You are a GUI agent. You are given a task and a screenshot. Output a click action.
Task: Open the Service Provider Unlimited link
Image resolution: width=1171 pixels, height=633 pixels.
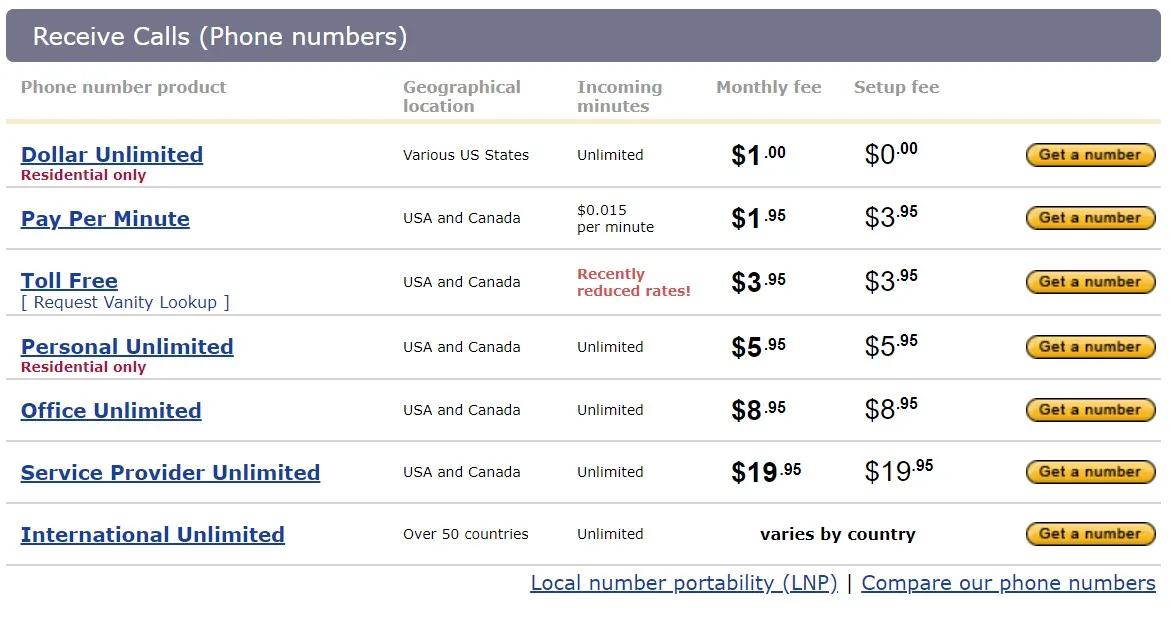point(170,473)
